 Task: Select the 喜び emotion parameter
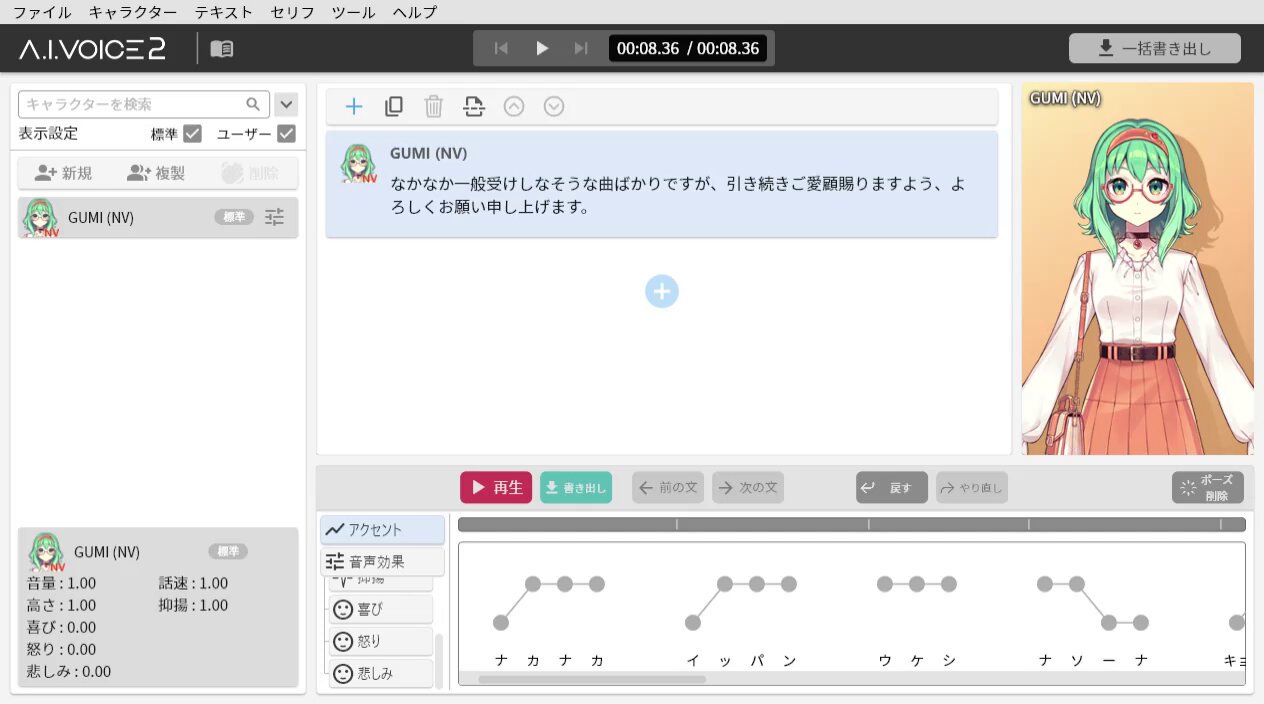coord(381,609)
